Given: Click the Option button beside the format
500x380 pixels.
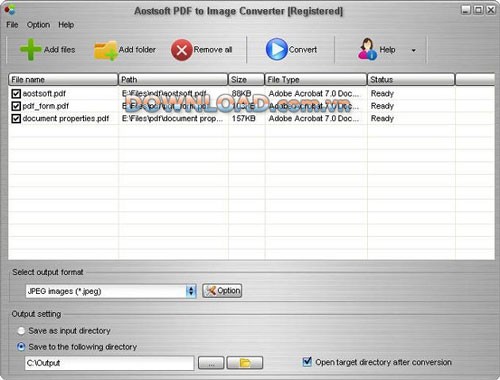Looking at the screenshot, I should pos(222,291).
